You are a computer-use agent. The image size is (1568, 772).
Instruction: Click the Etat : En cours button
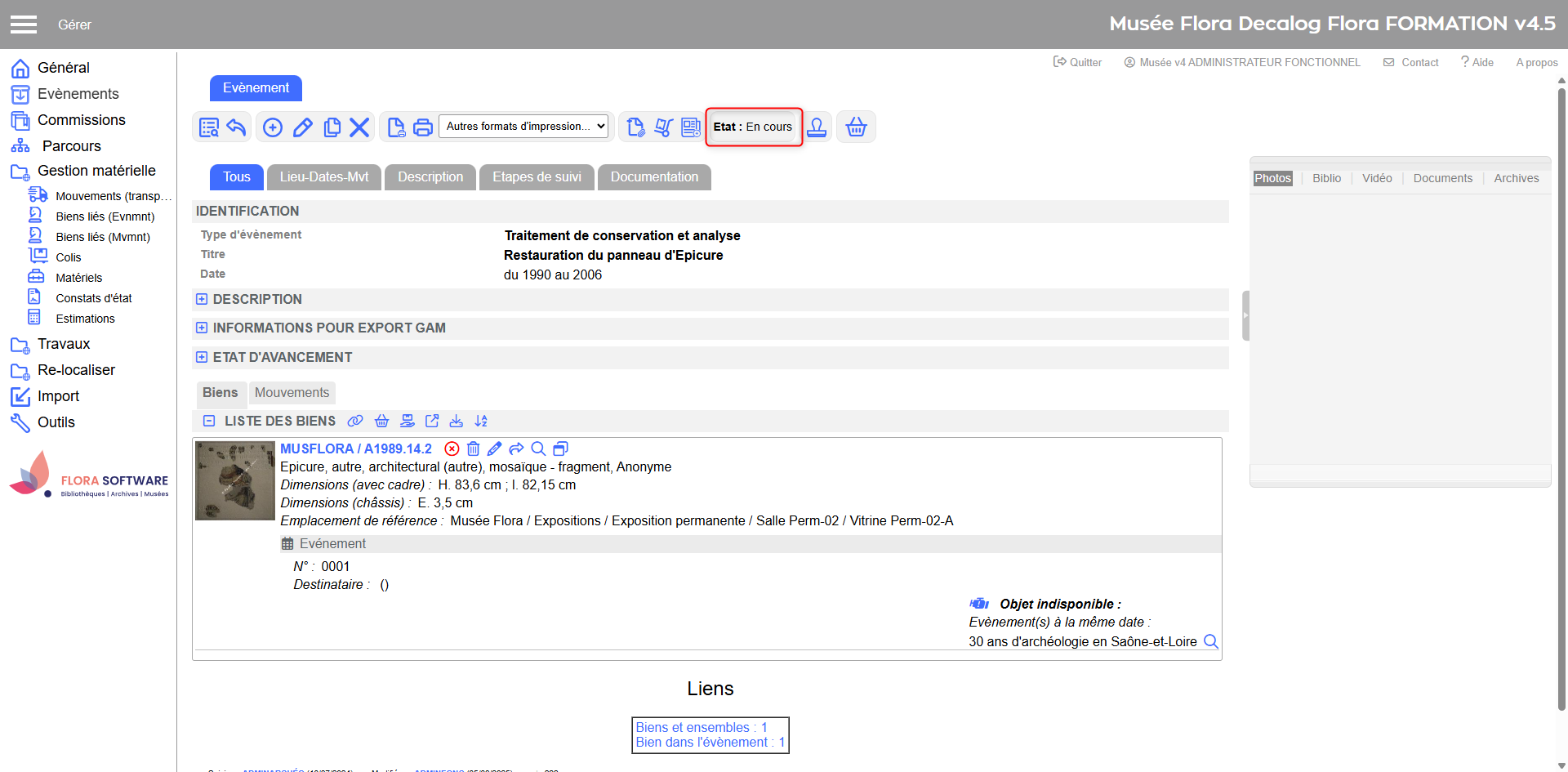753,127
